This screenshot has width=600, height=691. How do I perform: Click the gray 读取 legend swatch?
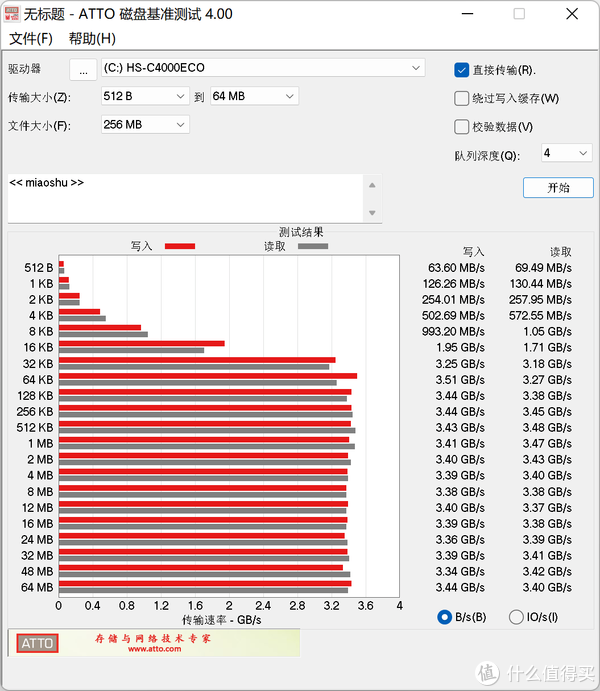coord(313,246)
